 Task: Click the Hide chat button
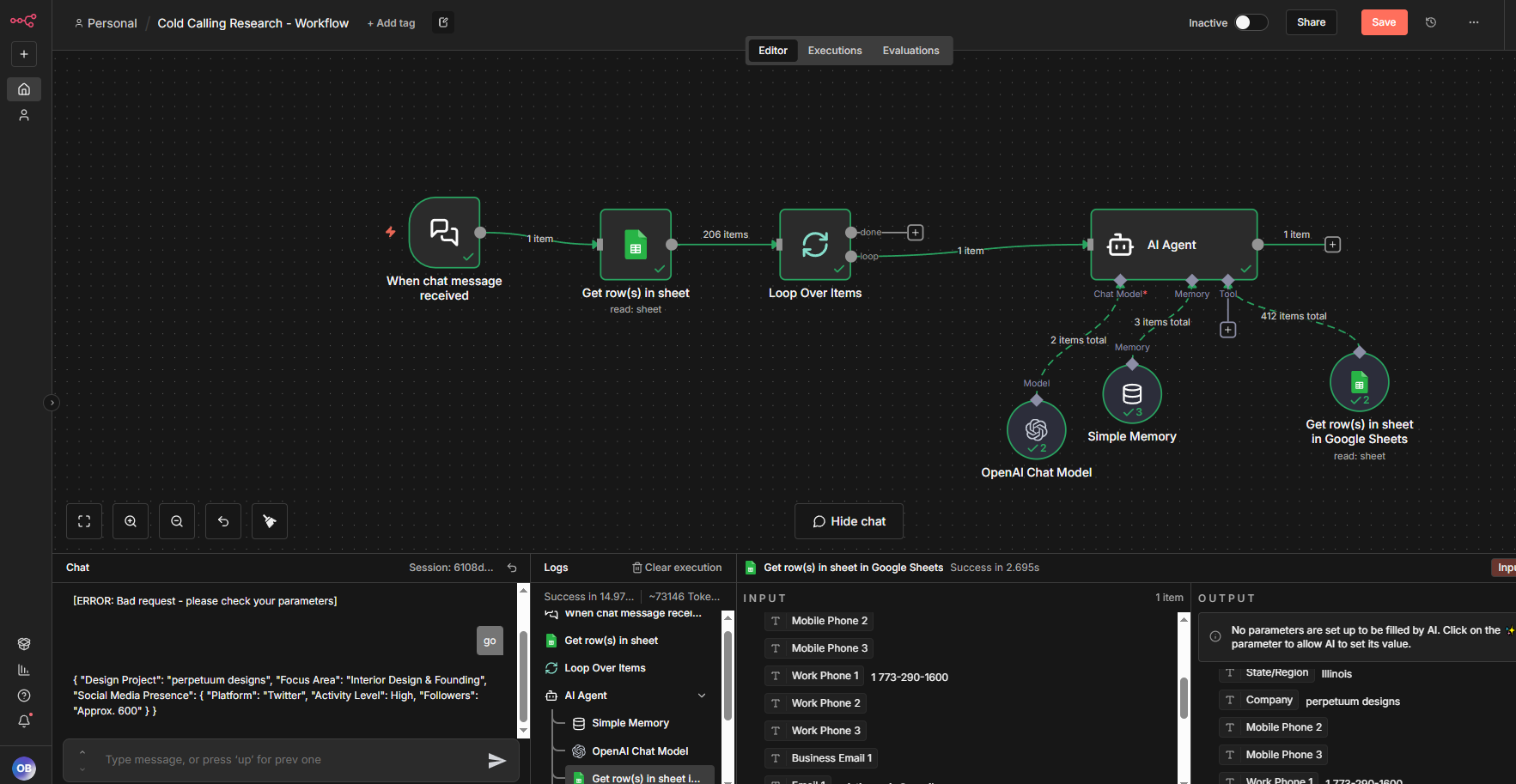coord(849,521)
